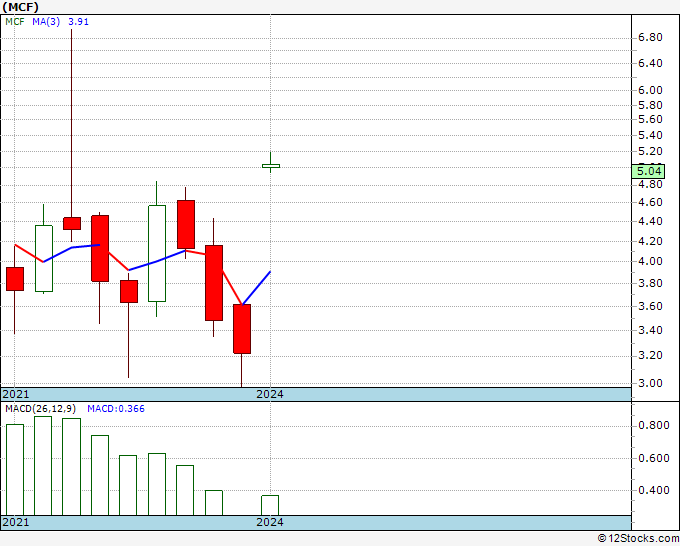
Task: Click the MACD:0.366 value label
Action: point(116,409)
